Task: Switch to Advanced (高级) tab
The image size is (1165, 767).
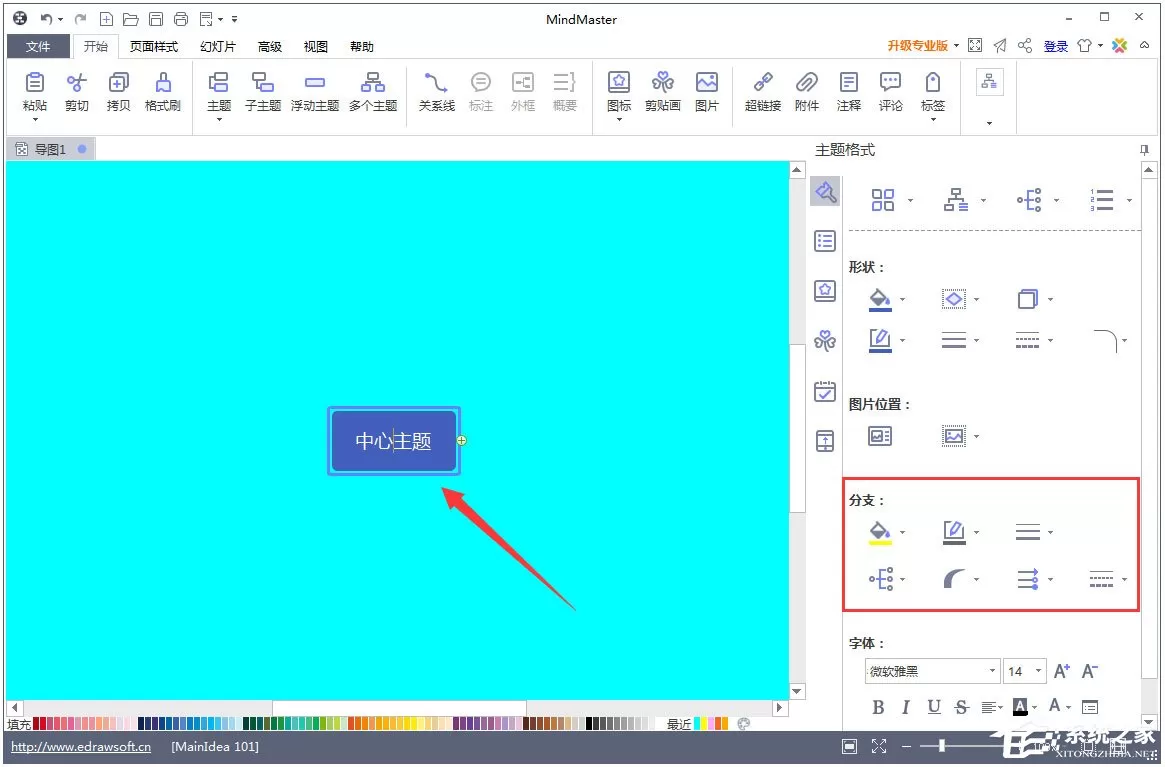Action: (270, 46)
